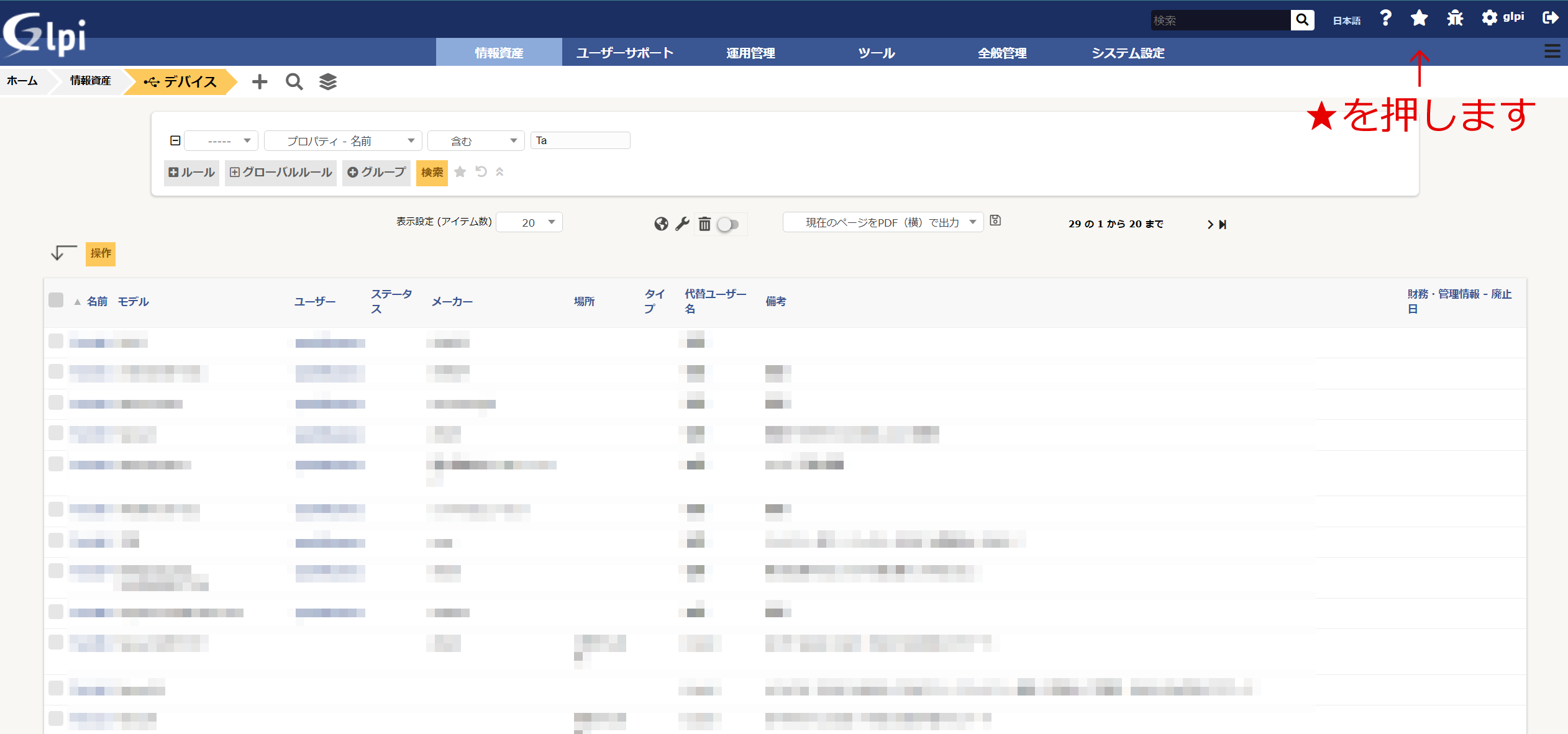This screenshot has height=734, width=1568.
Task: Open the ユーザーサポート menu
Action: 624,53
